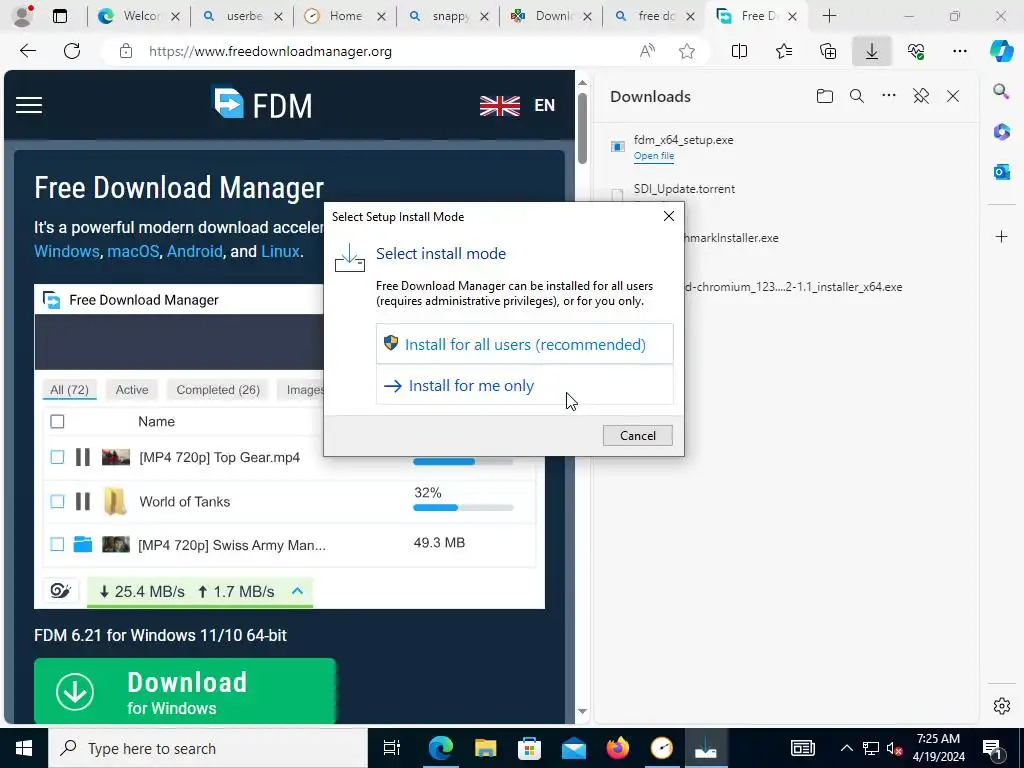Follow the macOS link
Viewport: 1024px width, 768px height.
133,251
